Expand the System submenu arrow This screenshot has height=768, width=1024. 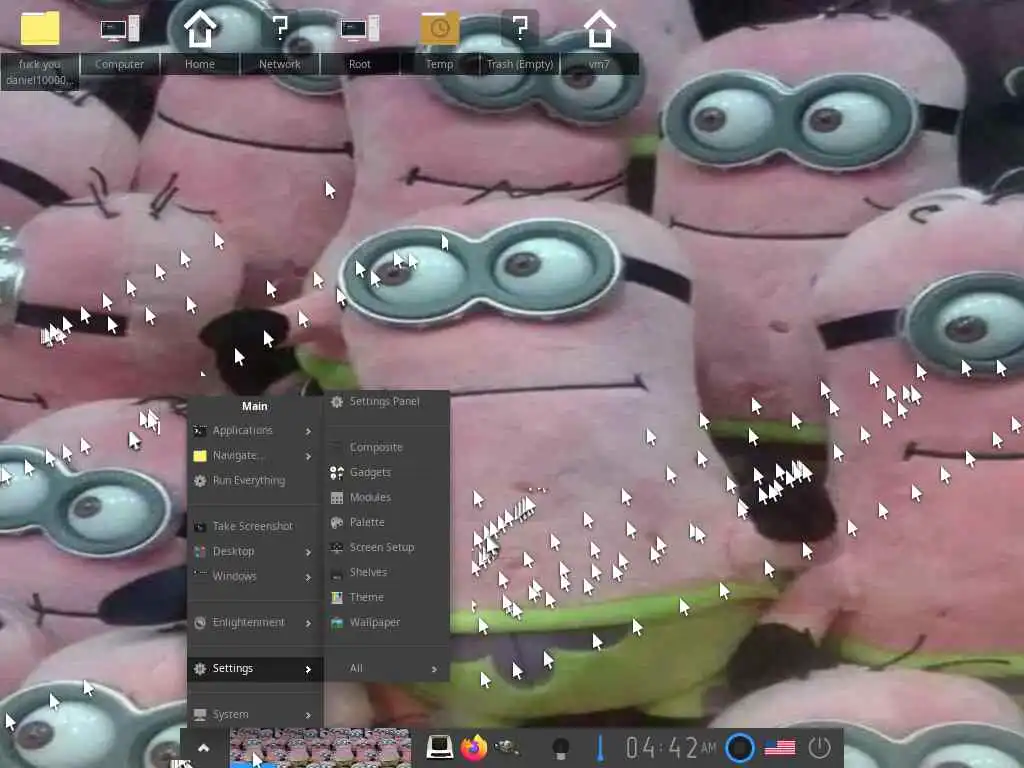[308, 716]
